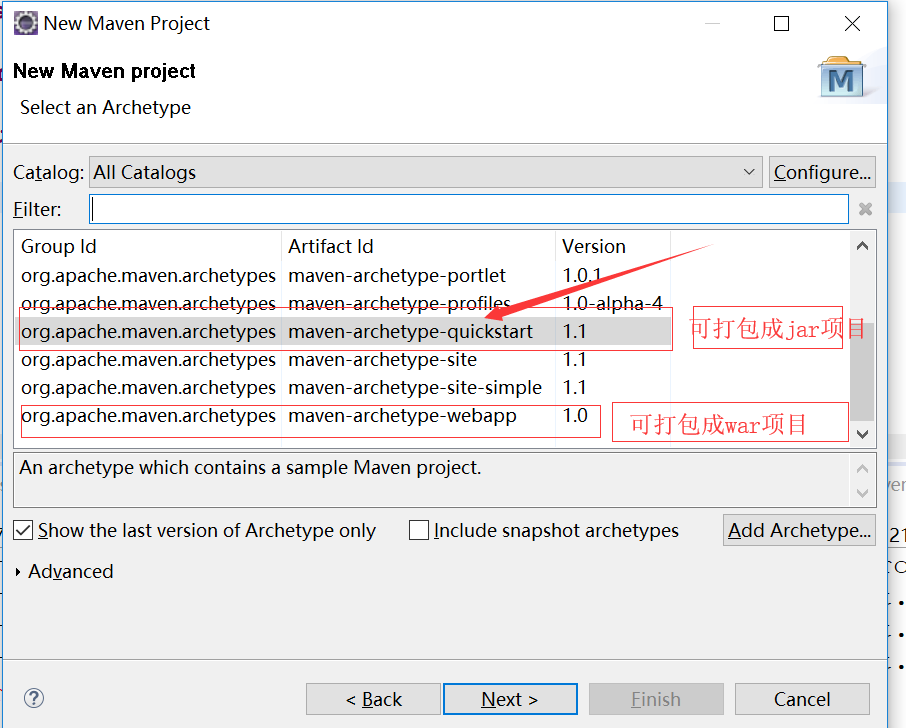
Task: Select the maven-archetype-webapp row
Action: point(402,416)
